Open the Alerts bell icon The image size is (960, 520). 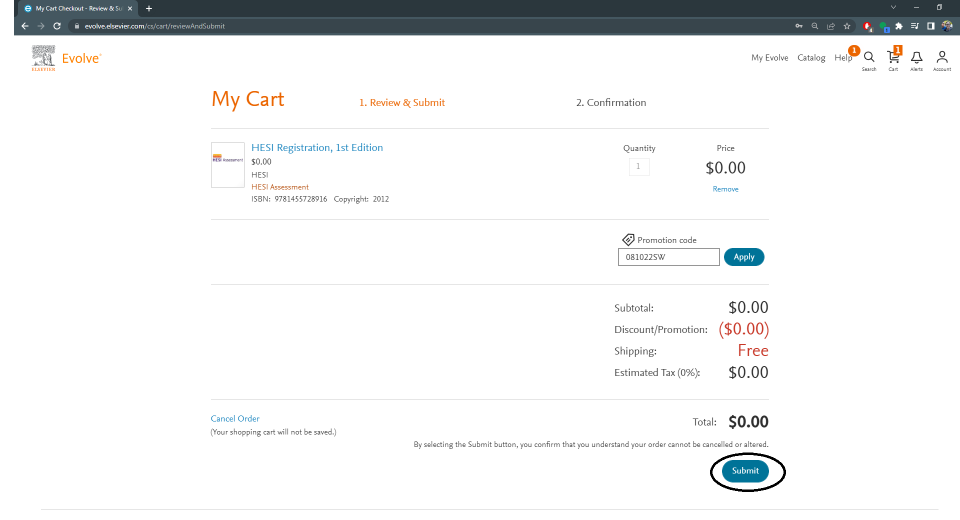coord(917,58)
